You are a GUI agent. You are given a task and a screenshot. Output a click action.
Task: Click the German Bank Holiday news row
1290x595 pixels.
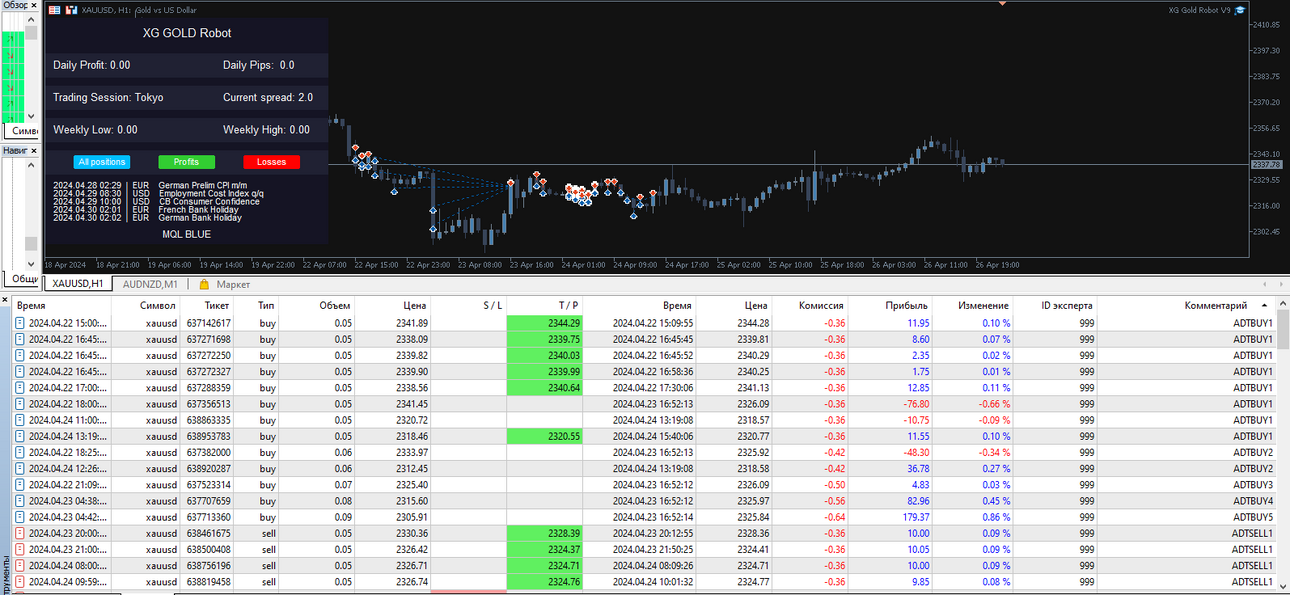coord(147,217)
